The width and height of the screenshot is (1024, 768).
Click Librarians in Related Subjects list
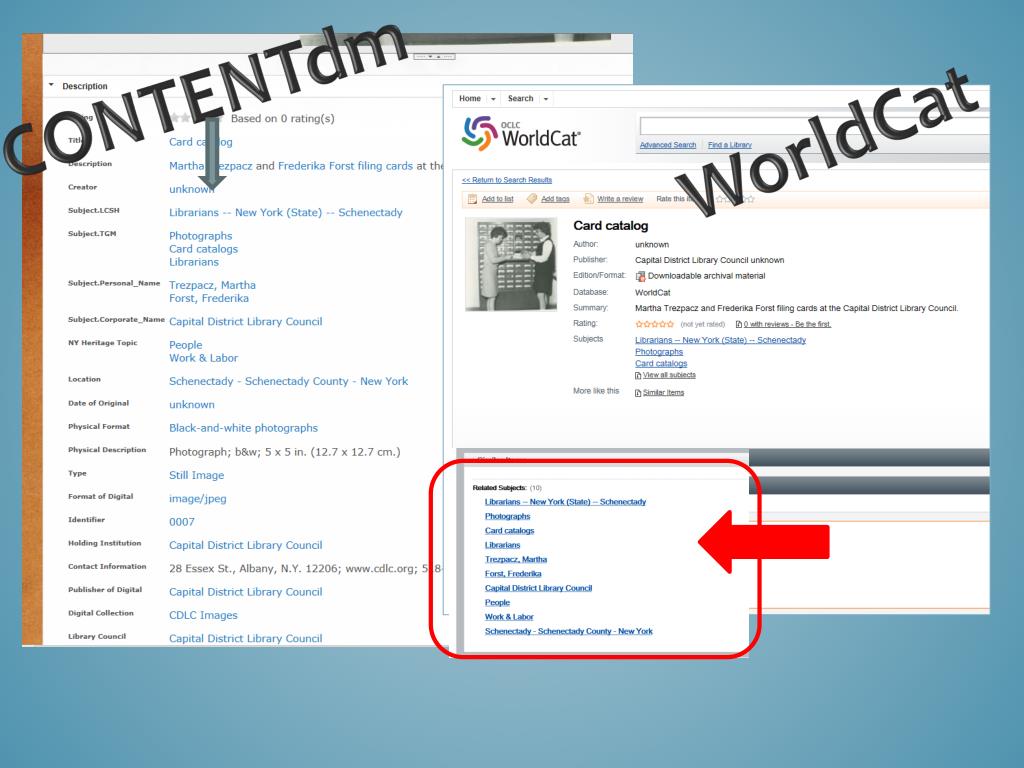(502, 545)
